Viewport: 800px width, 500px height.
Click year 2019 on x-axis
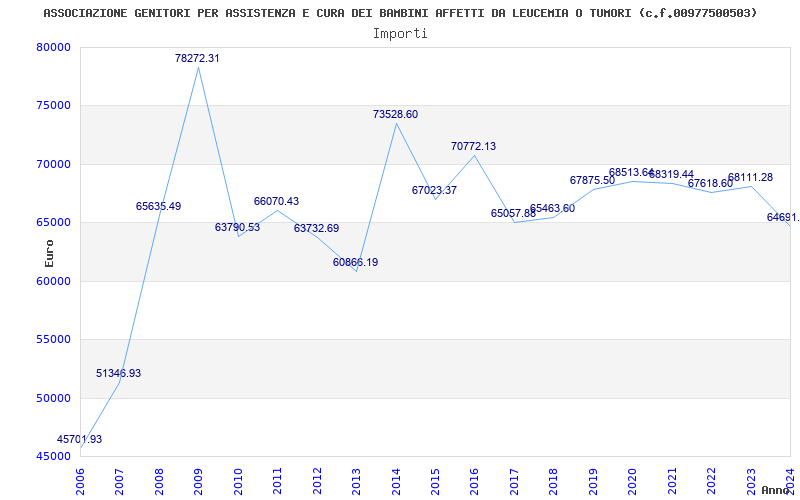(x=593, y=481)
